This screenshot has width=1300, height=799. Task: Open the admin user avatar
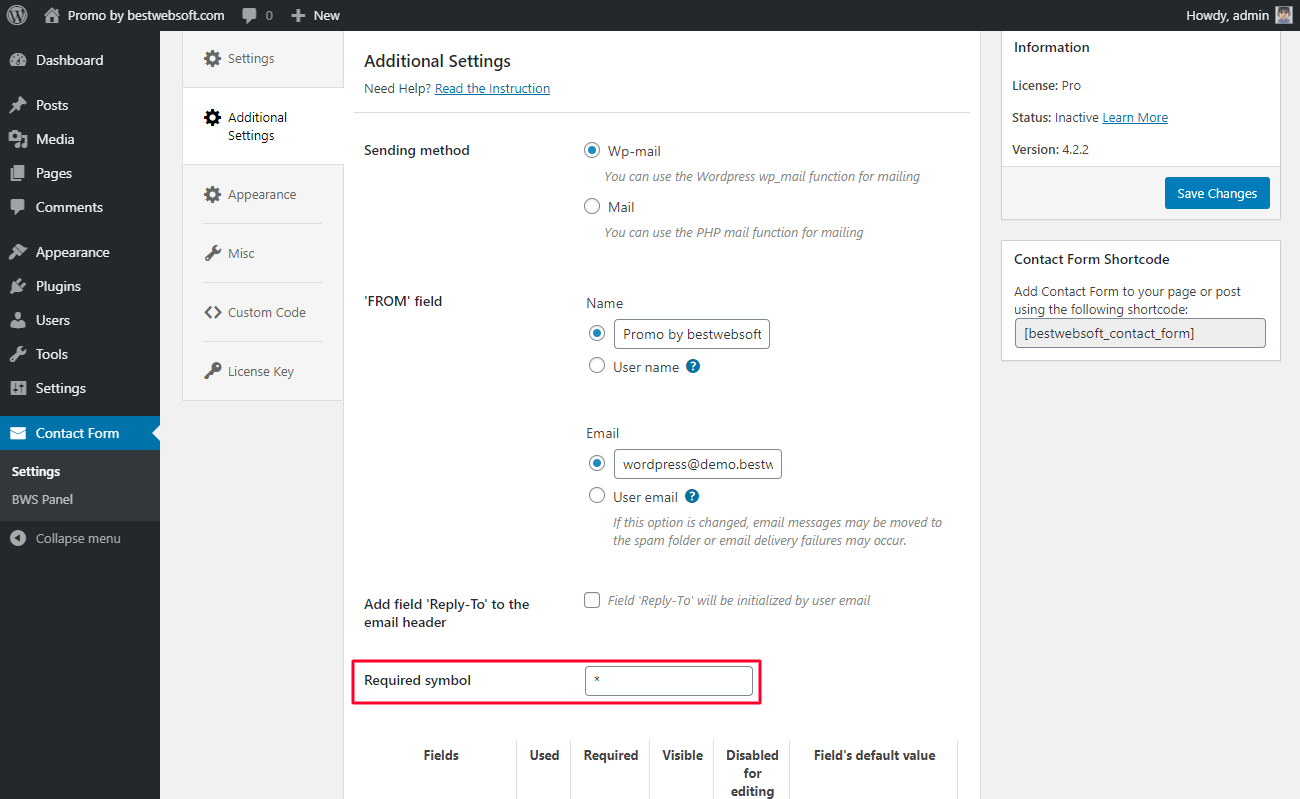point(1284,15)
